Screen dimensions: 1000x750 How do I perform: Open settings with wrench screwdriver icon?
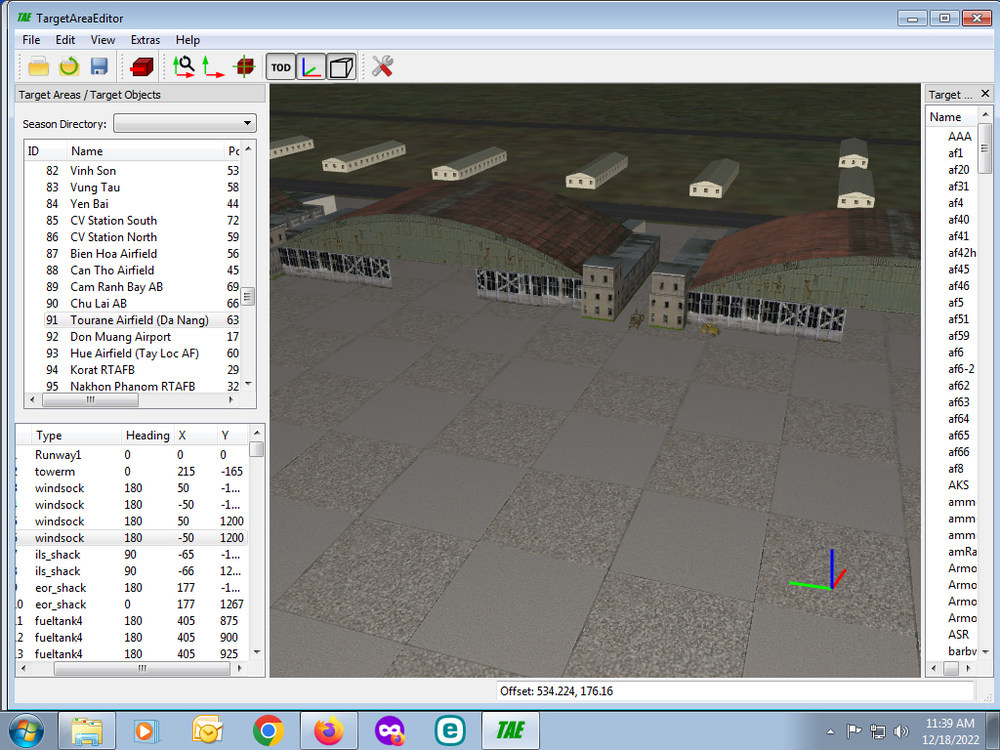(382, 66)
